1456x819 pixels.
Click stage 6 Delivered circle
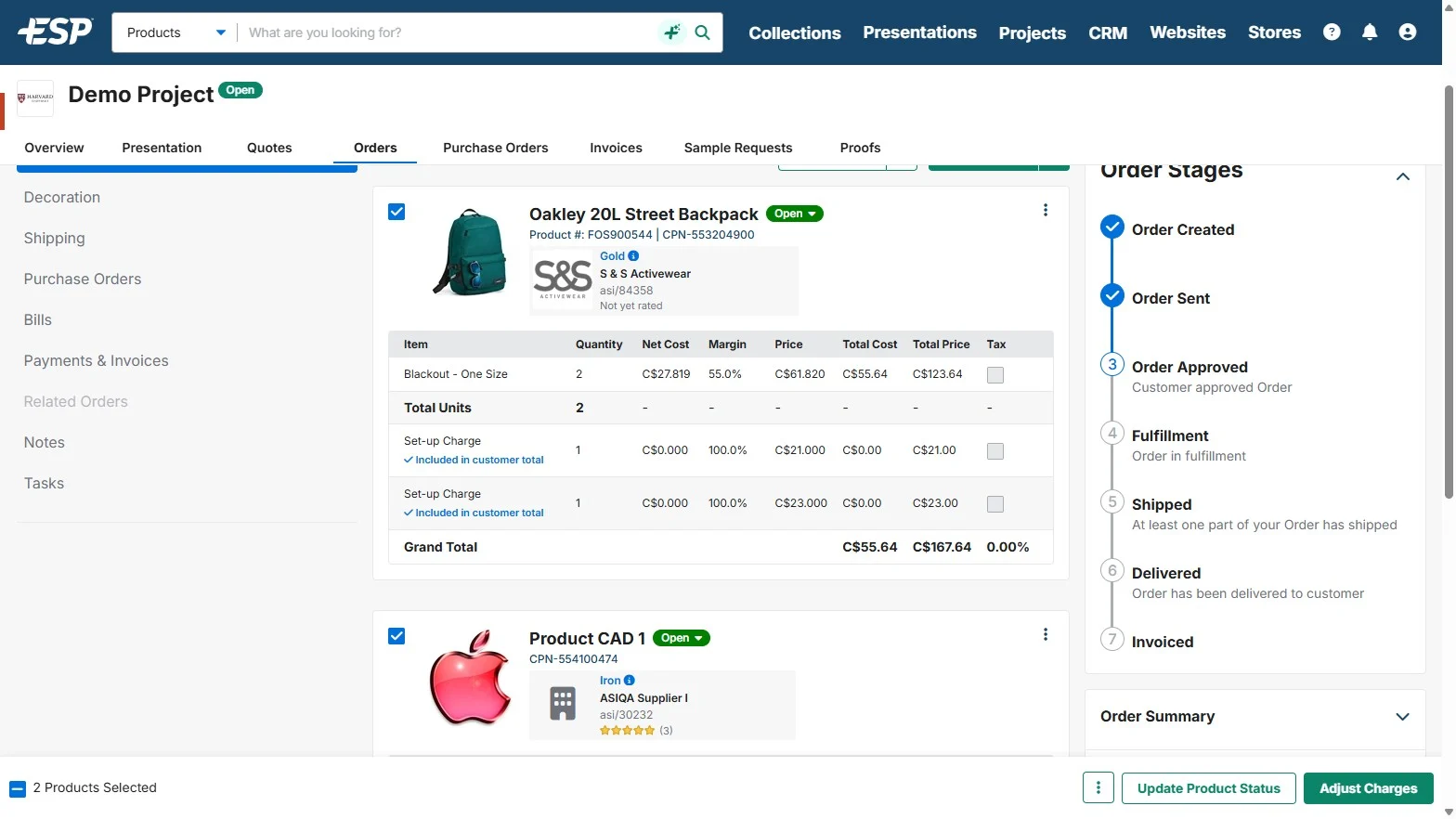(x=1112, y=570)
